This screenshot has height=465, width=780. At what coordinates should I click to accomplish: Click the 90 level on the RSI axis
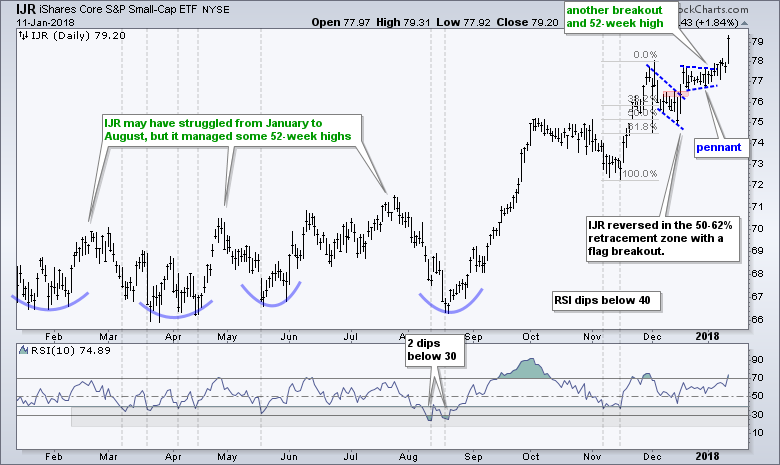coord(757,360)
